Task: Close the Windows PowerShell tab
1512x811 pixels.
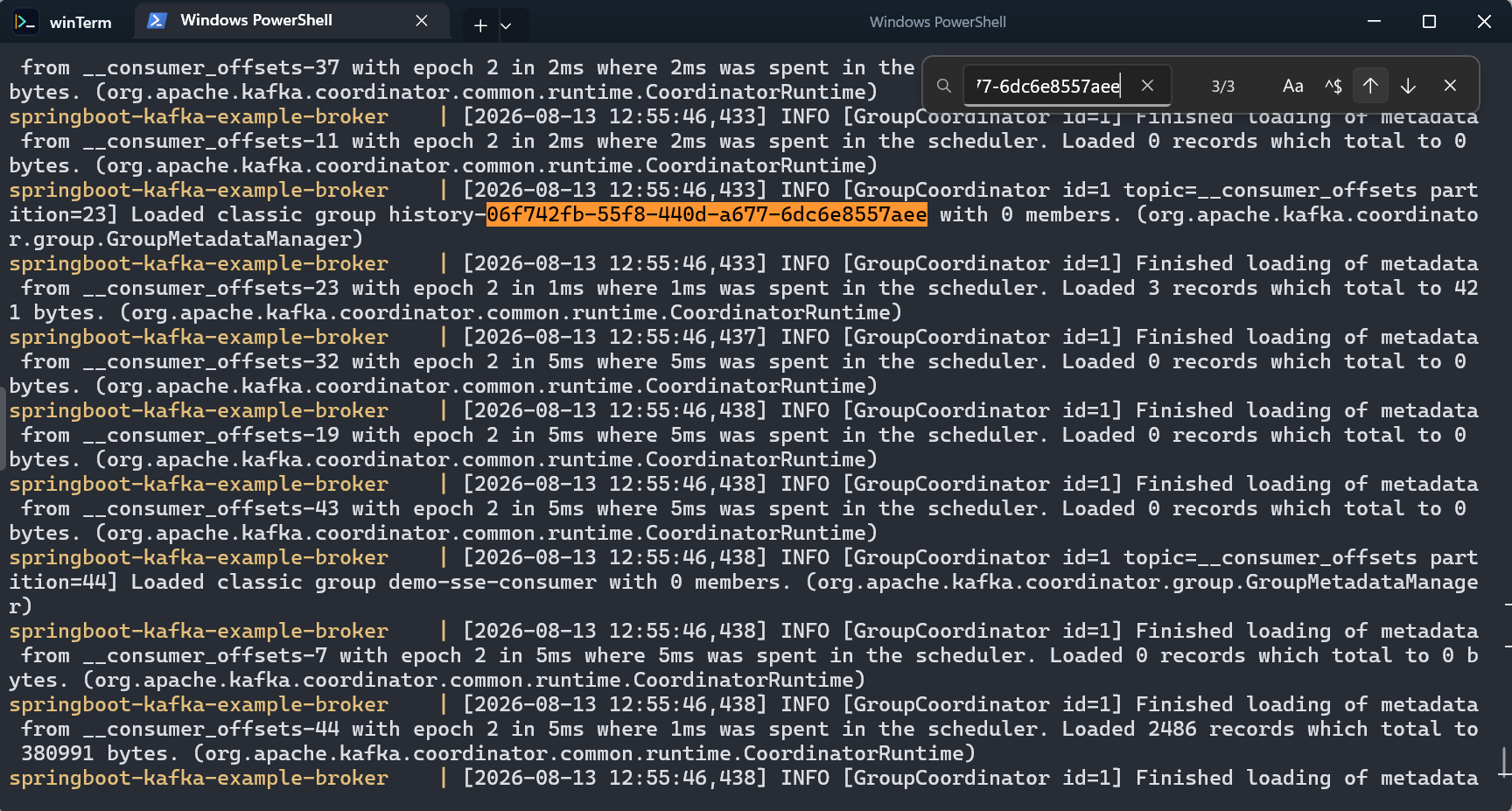Action: (x=422, y=20)
